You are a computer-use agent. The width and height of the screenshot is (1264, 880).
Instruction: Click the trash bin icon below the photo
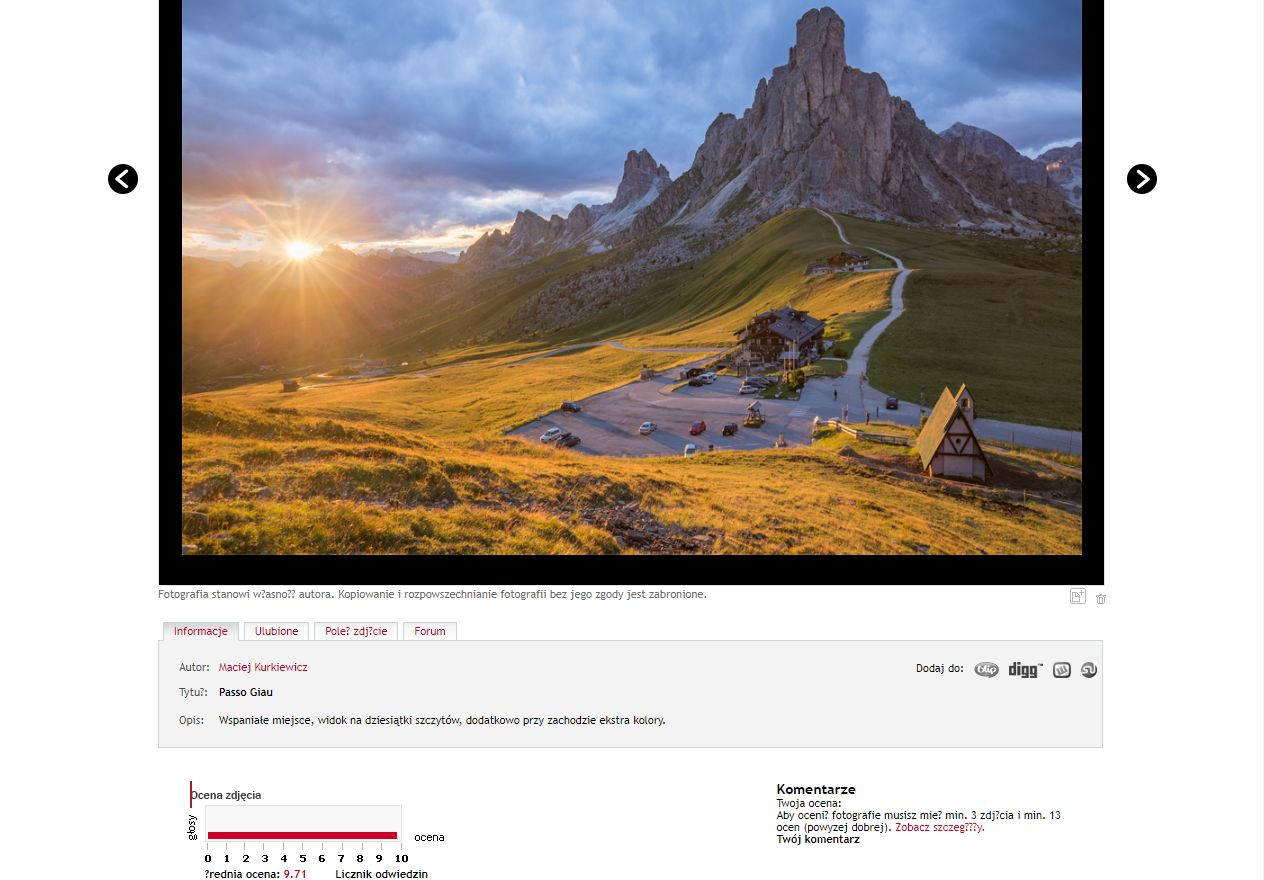tap(1101, 599)
